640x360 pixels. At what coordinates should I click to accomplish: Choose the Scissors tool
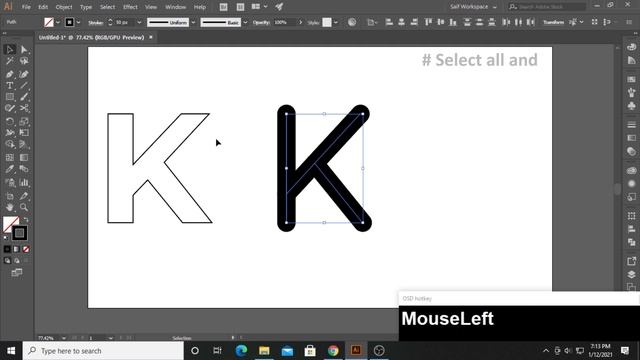[x=24, y=109]
